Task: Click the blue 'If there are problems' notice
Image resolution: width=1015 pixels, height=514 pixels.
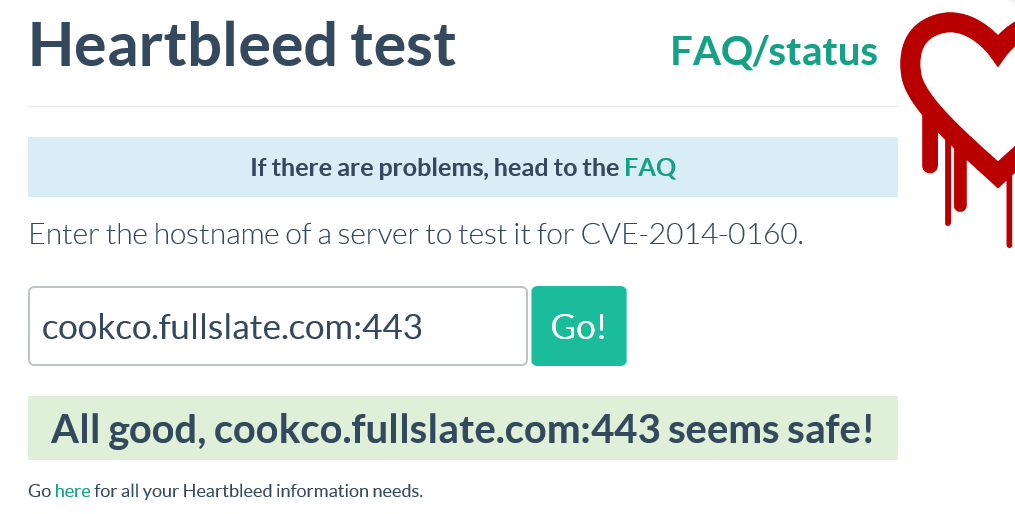Action: [463, 167]
